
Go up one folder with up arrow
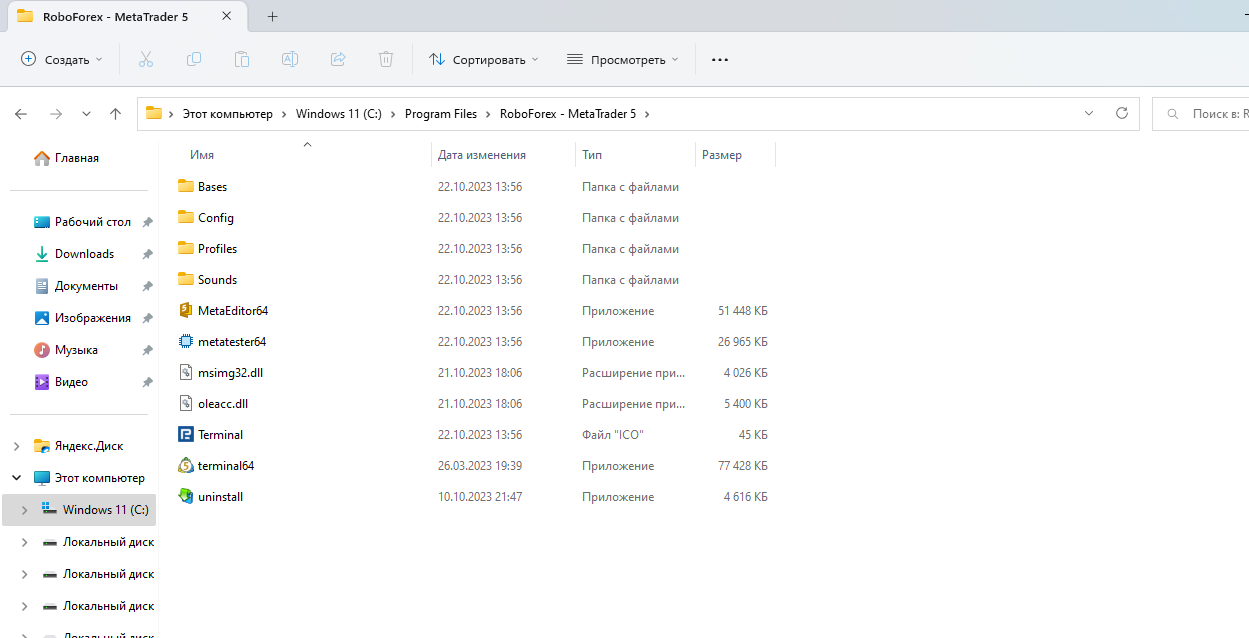tap(116, 114)
